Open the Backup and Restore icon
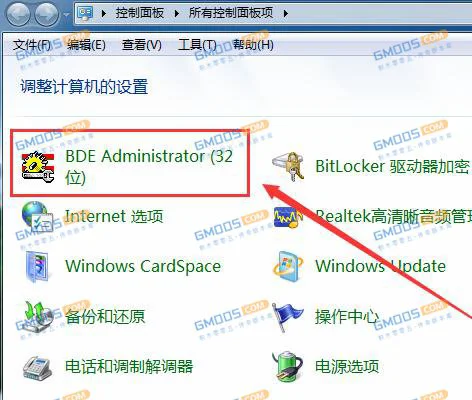 (38, 316)
